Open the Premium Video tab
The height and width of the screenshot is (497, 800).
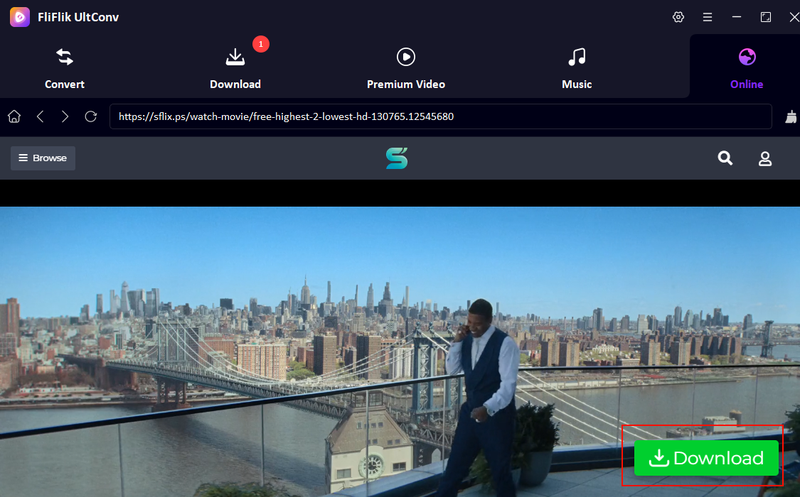(x=406, y=68)
